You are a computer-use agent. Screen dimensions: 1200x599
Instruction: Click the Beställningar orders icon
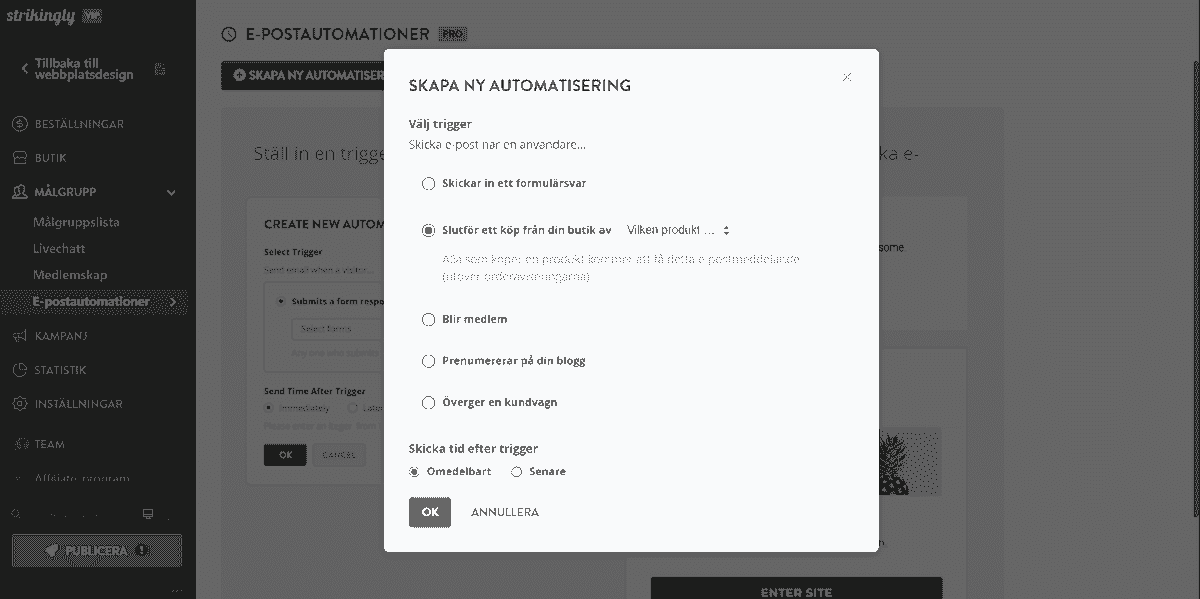pyautogui.click(x=19, y=124)
